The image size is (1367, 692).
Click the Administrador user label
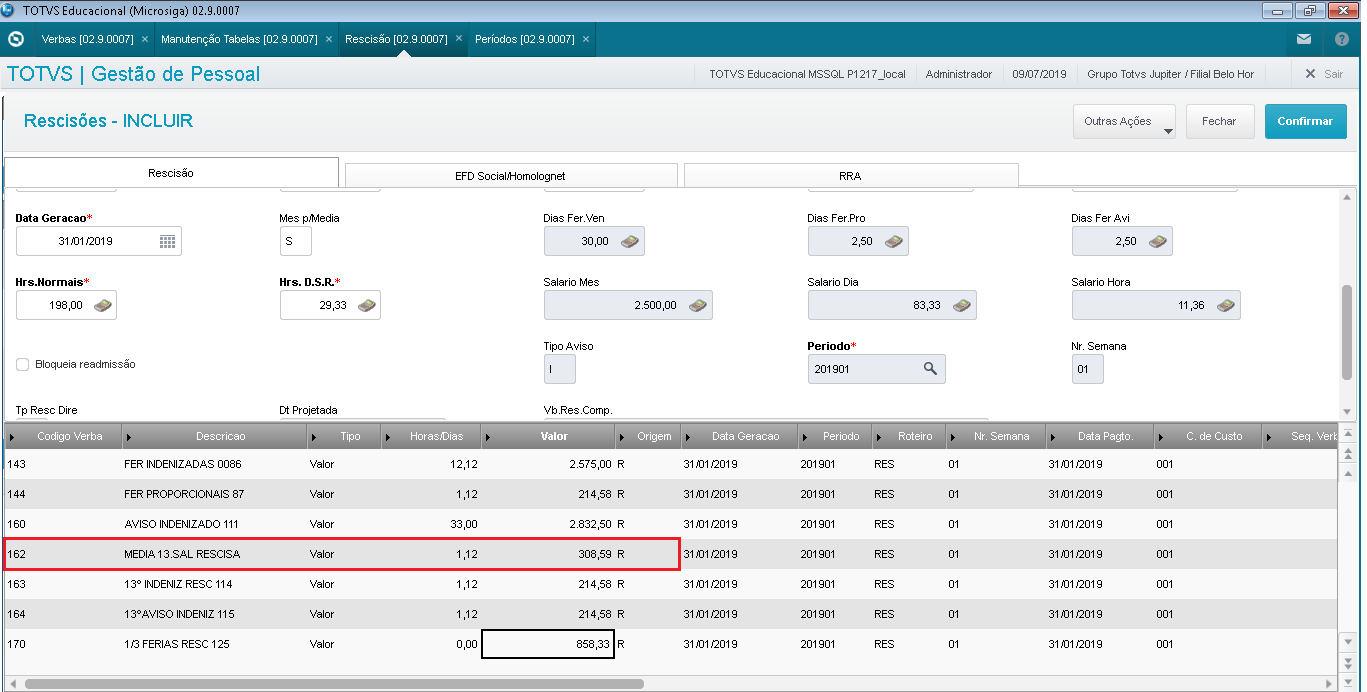click(x=959, y=74)
